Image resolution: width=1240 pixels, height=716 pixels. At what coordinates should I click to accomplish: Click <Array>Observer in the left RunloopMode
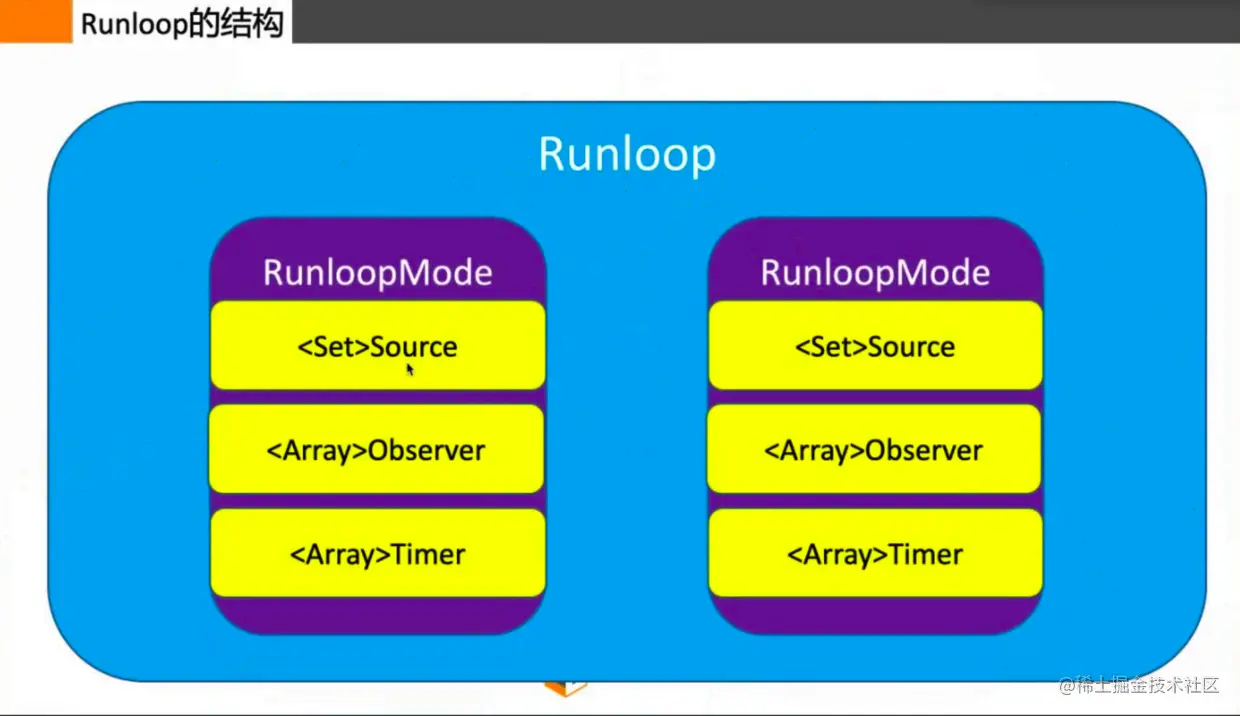coord(377,449)
